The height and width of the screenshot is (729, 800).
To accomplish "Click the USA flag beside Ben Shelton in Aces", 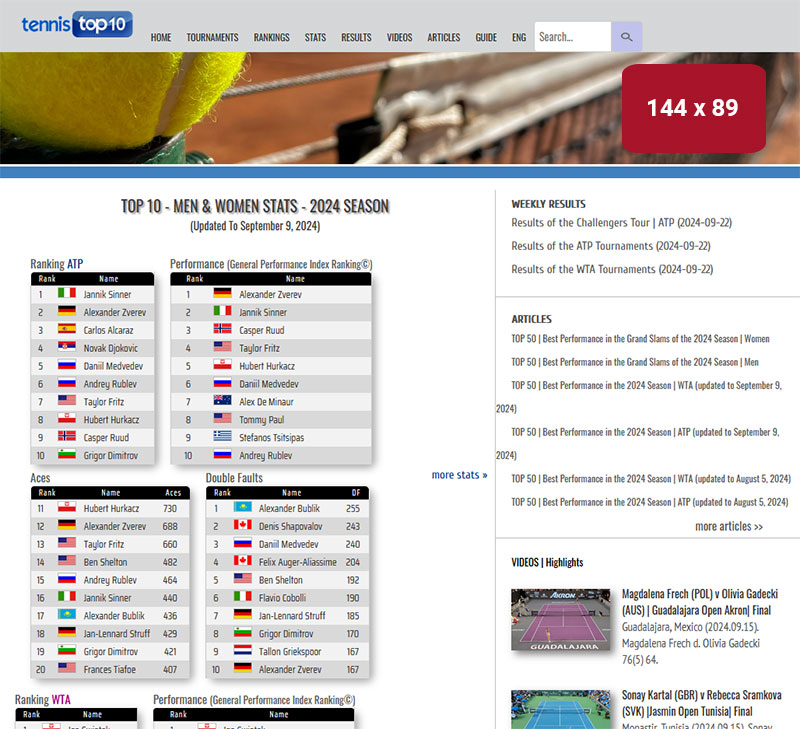I will (x=67, y=560).
